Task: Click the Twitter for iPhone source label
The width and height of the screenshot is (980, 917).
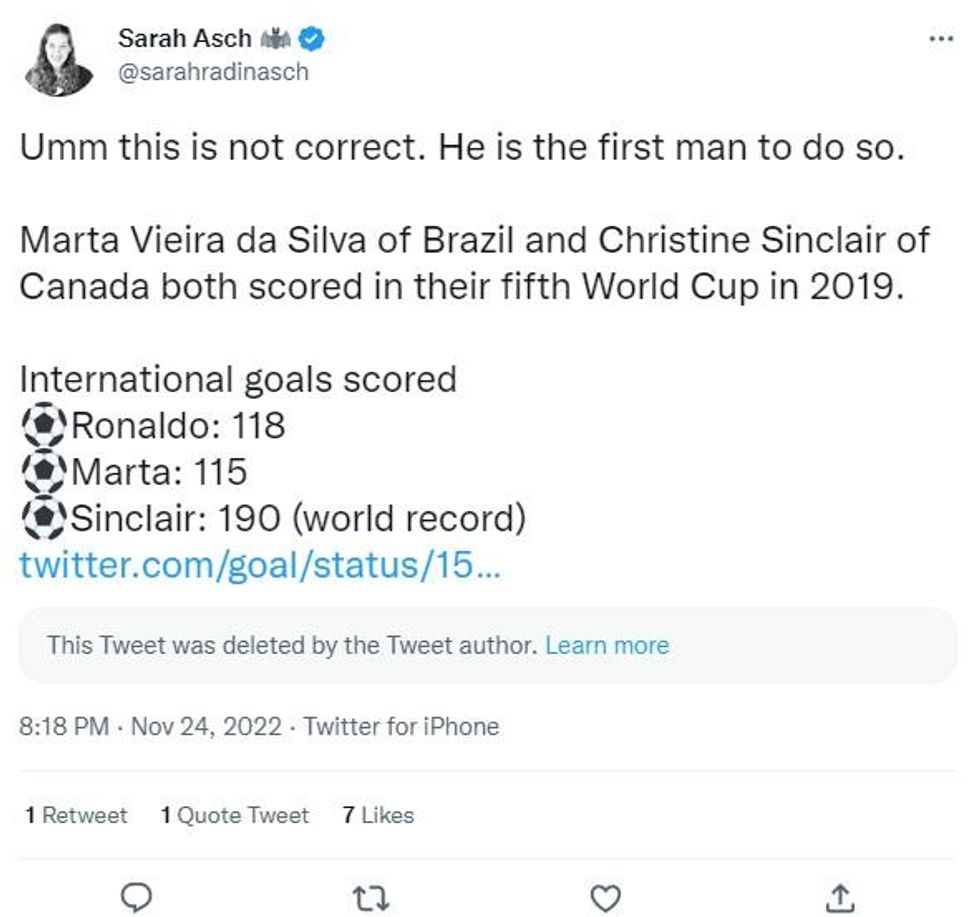Action: coord(401,726)
